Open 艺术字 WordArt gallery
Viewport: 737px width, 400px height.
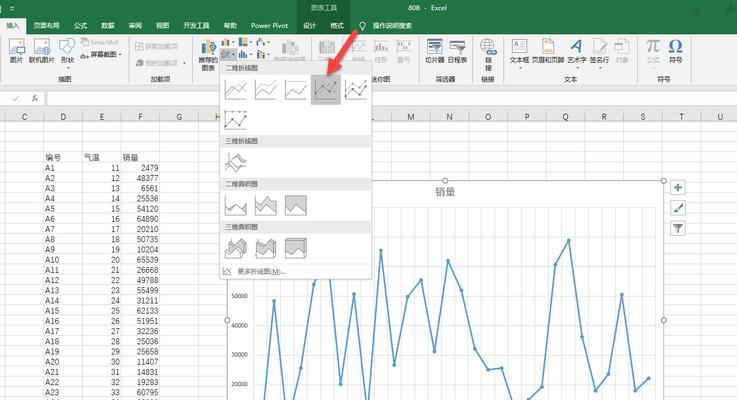[x=576, y=54]
